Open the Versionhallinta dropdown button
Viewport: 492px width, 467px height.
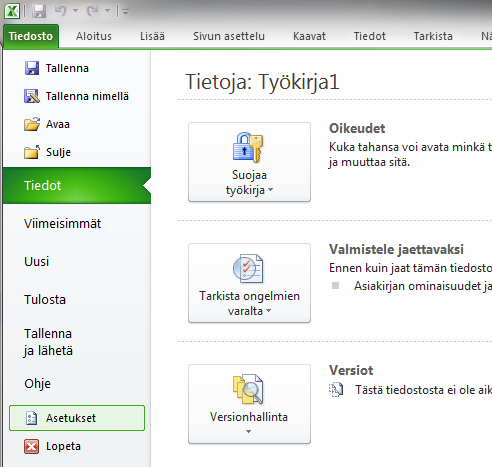click(249, 404)
